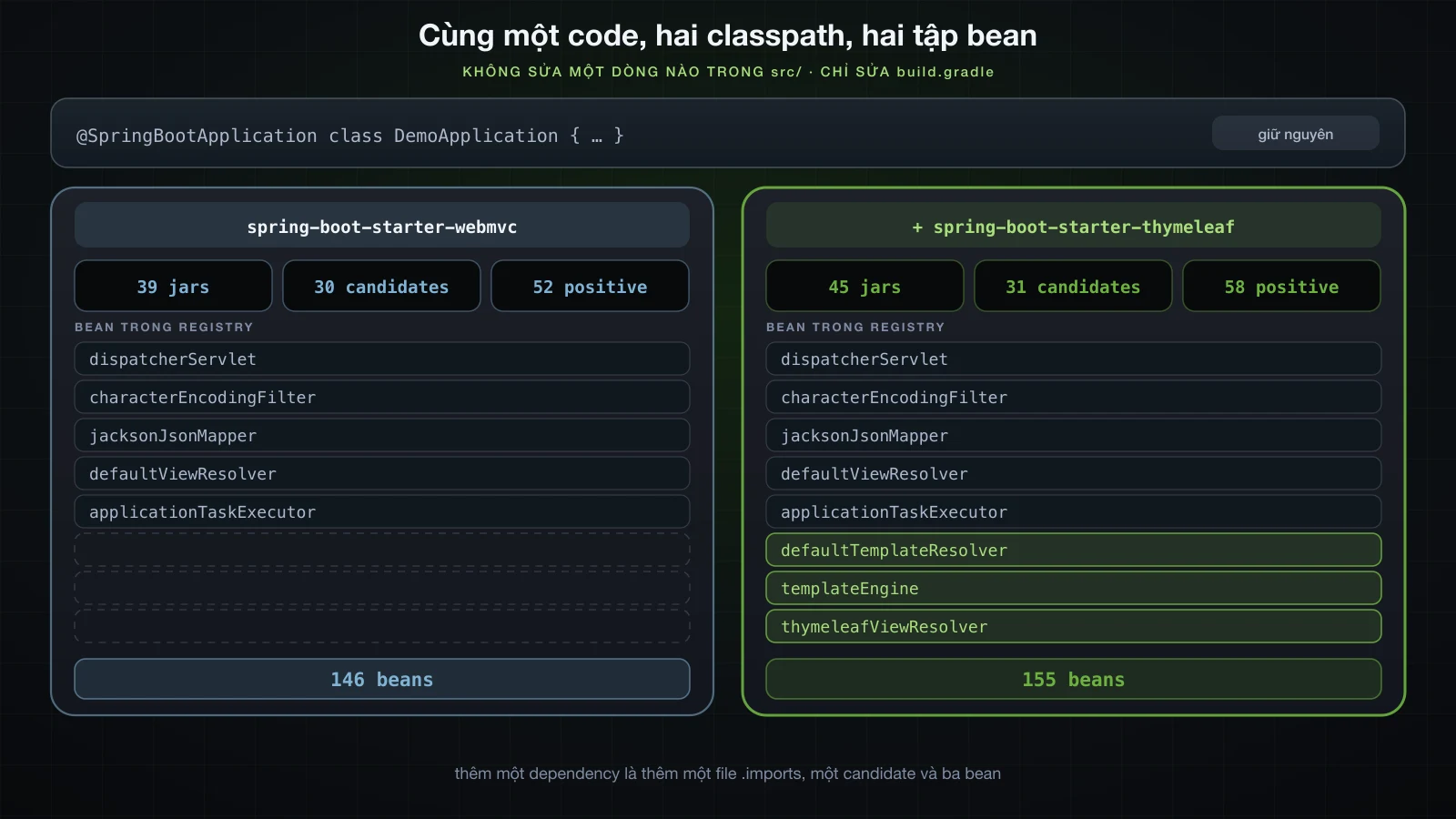Select characterEncodingFilter in the webmvc panel
1456x819 pixels.
coord(382,397)
